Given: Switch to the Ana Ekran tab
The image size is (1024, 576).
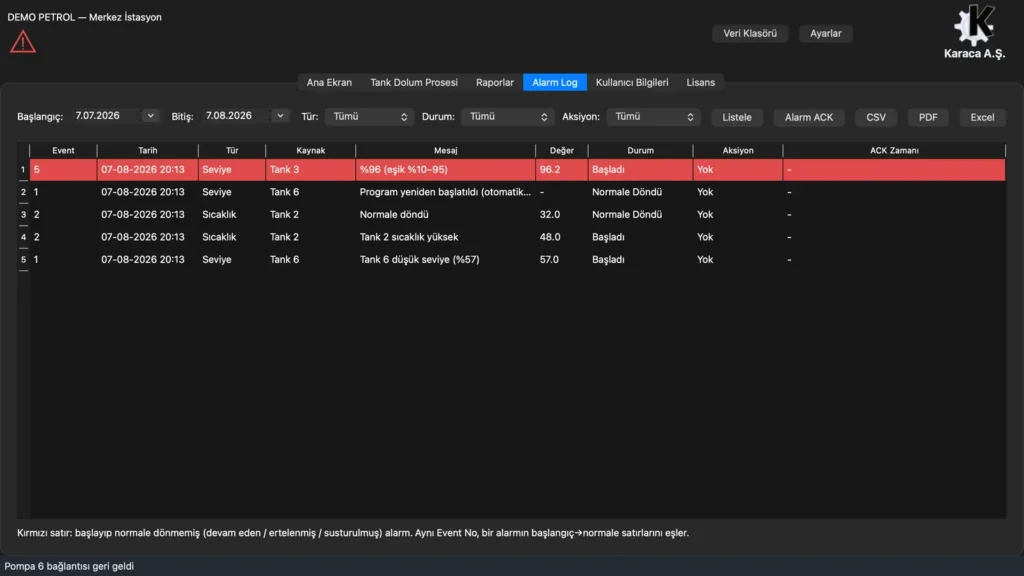Looking at the screenshot, I should 329,82.
